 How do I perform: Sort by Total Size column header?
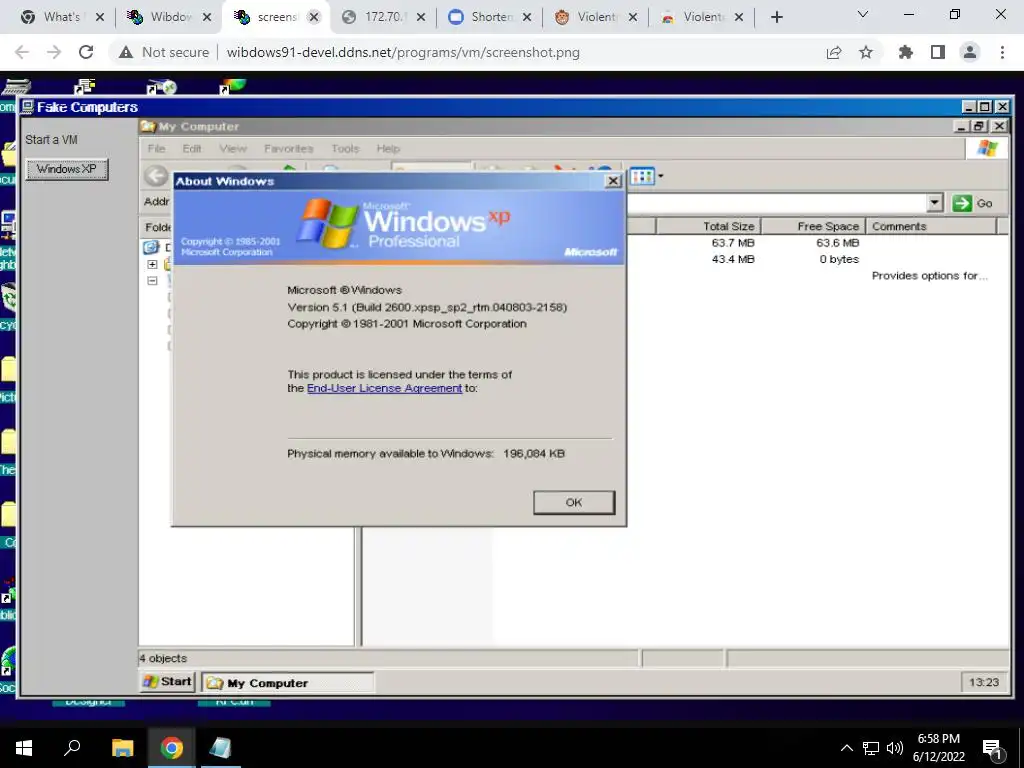point(708,226)
